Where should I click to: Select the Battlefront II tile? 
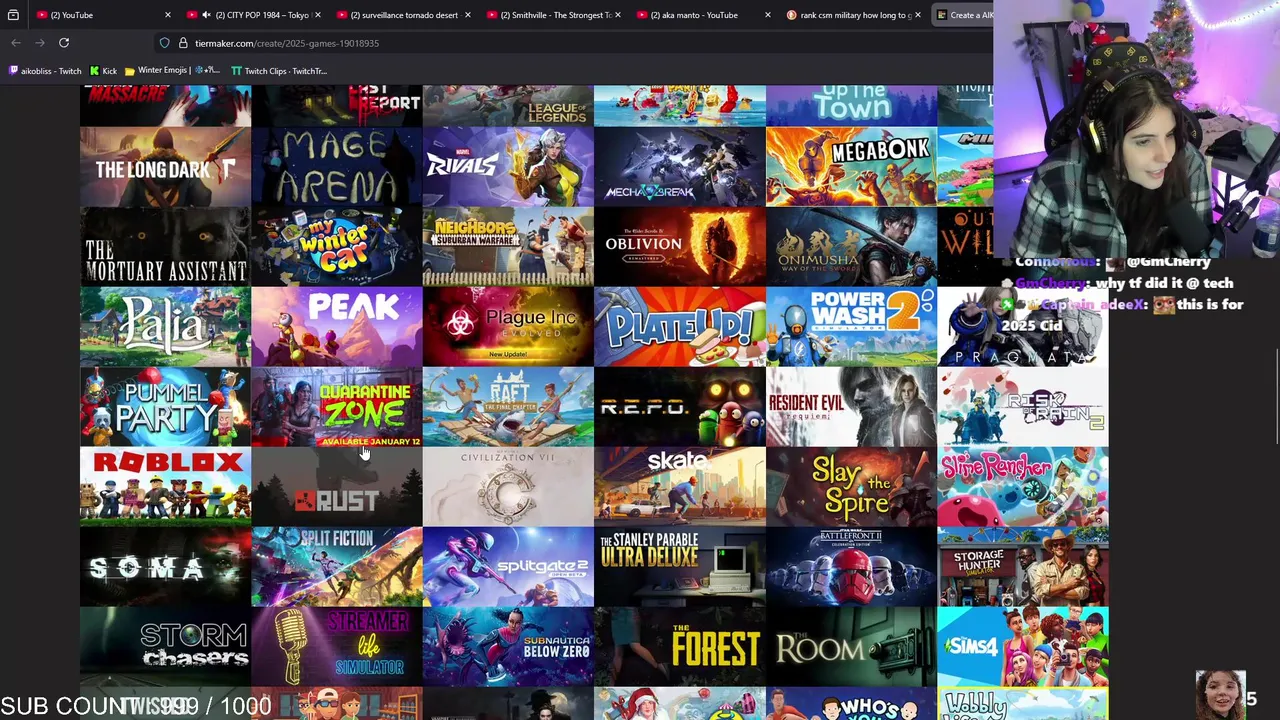[x=851, y=567]
